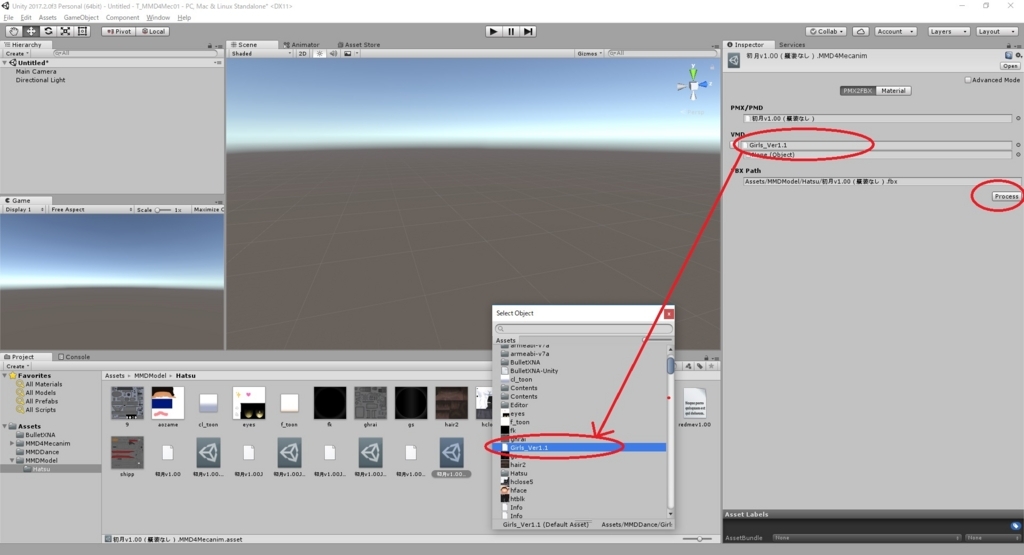This screenshot has height=555, width=1024.
Task: Toggle 2D scene view mode
Action: click(x=302, y=54)
